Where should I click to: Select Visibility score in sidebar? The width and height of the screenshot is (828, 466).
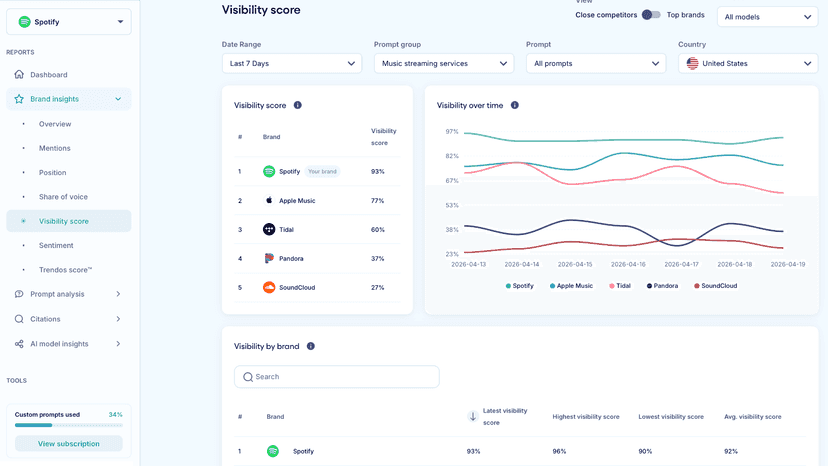(x=69, y=221)
